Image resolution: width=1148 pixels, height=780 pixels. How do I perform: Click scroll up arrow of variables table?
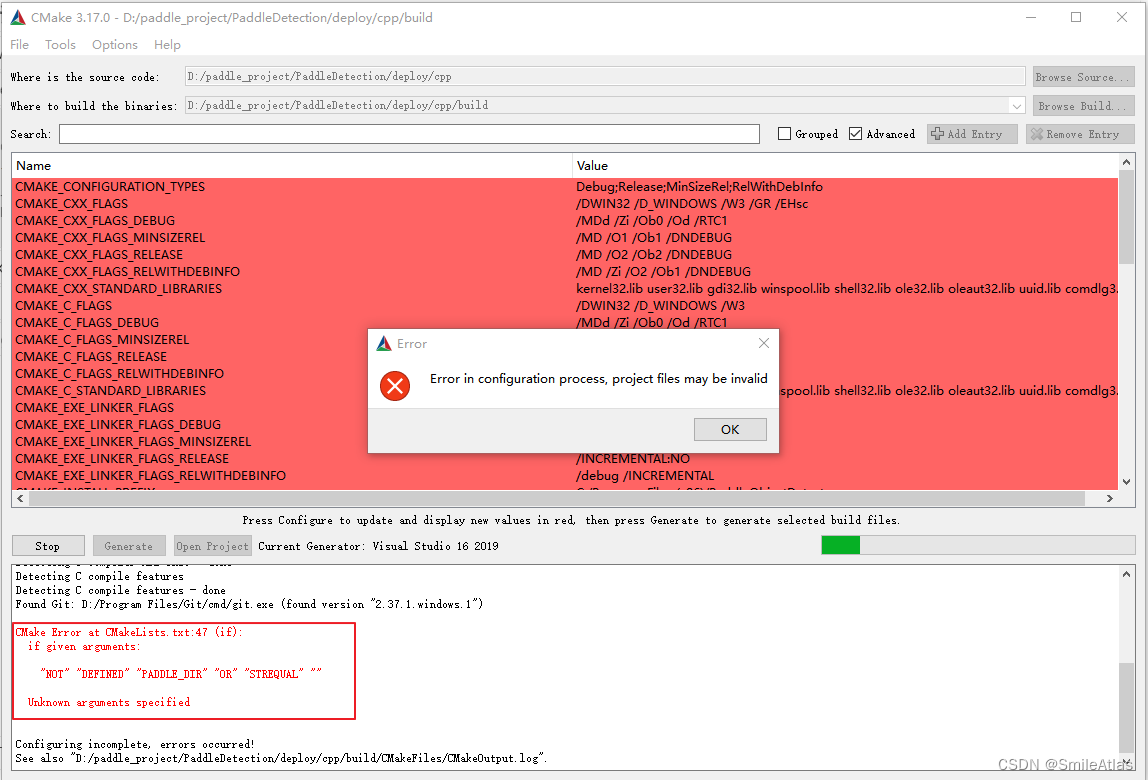(1126, 162)
